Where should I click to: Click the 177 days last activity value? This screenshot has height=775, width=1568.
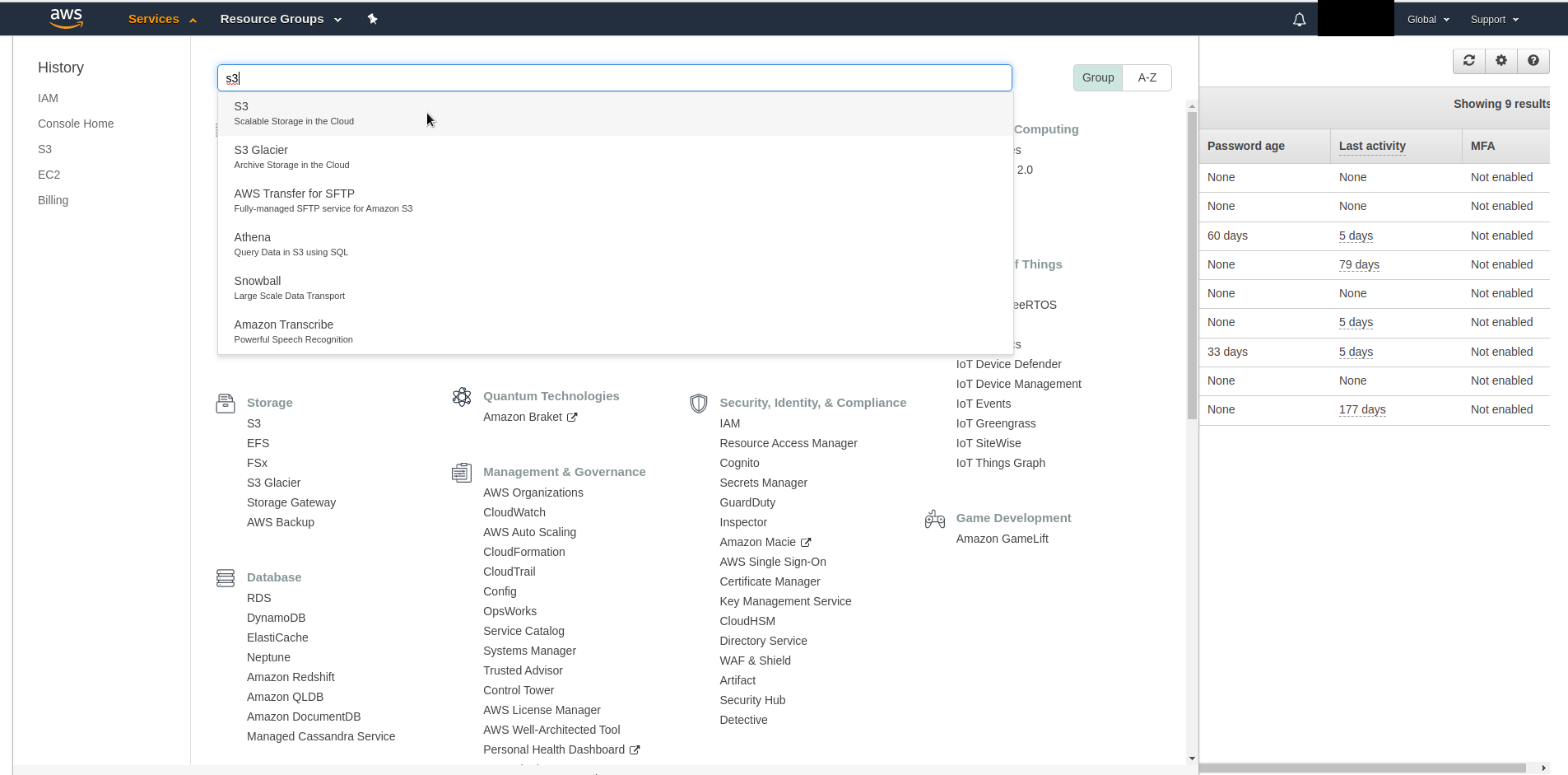pos(1362,409)
